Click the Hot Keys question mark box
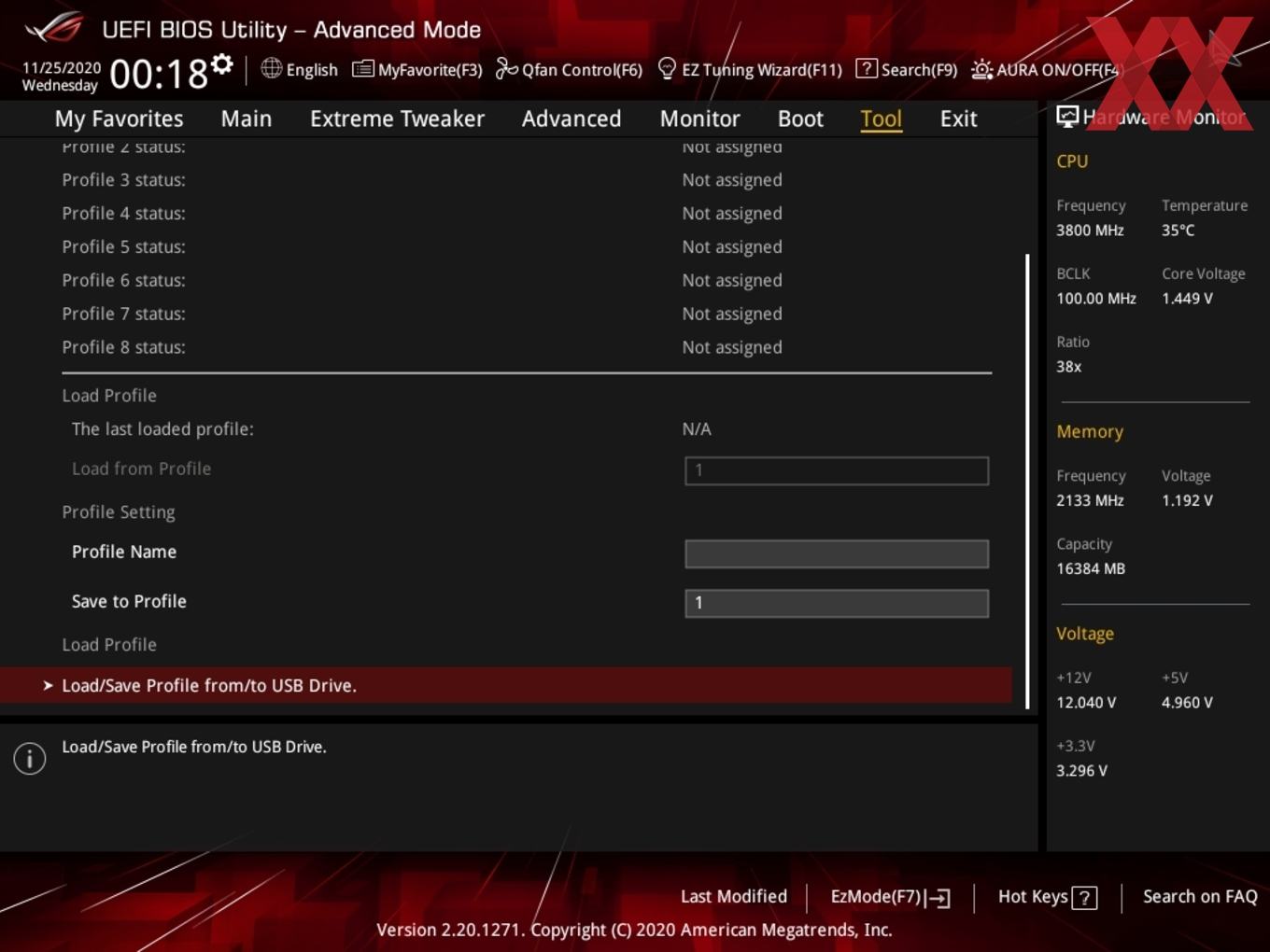This screenshot has width=1270, height=952. 1084,898
